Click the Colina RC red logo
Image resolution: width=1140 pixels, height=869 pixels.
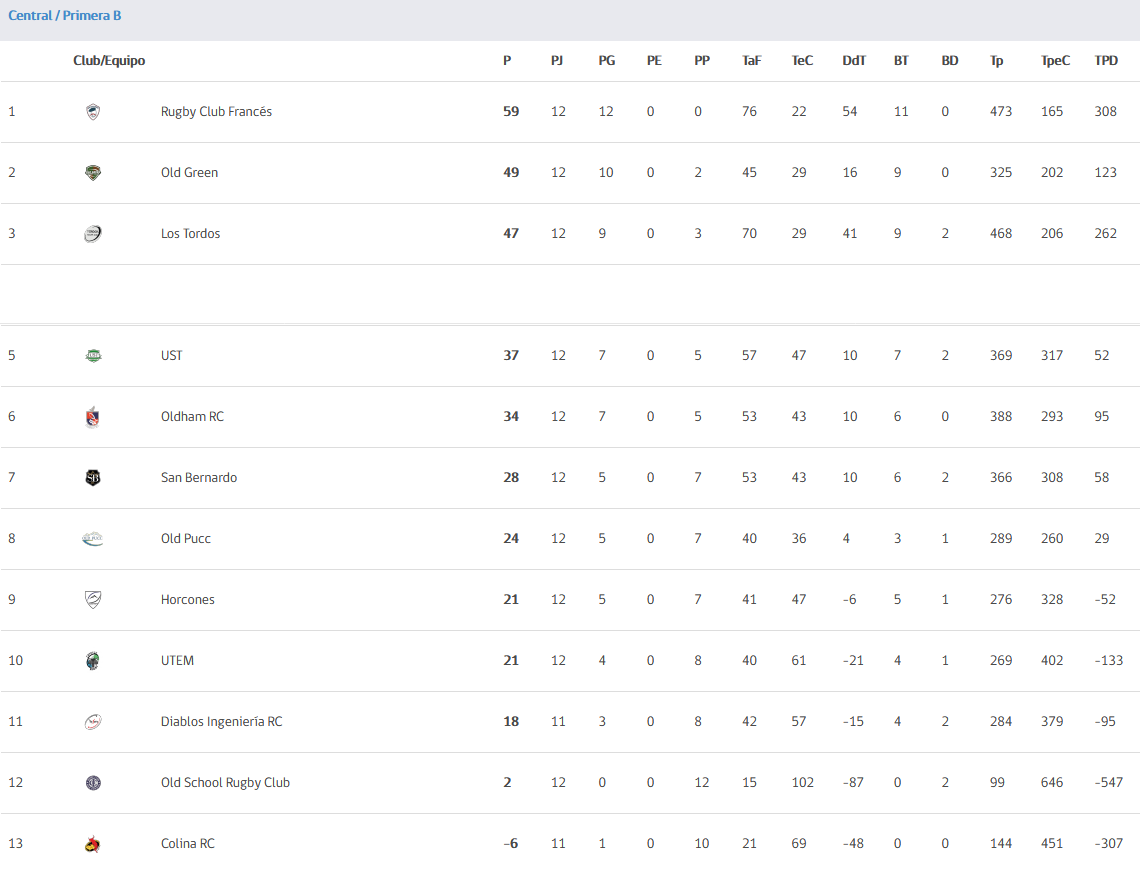pos(93,844)
